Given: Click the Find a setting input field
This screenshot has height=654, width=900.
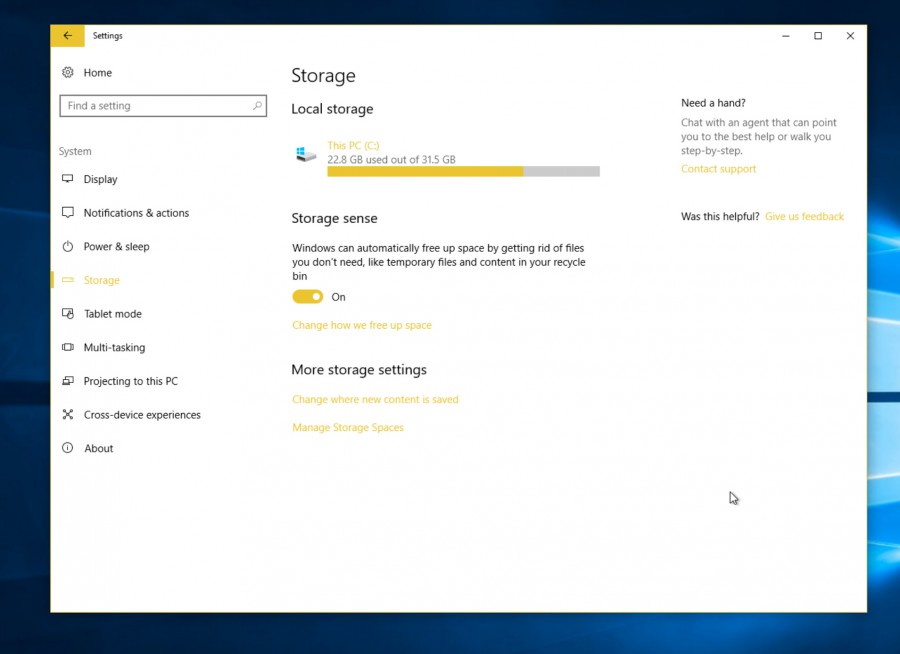Looking at the screenshot, I should (x=150, y=105).
